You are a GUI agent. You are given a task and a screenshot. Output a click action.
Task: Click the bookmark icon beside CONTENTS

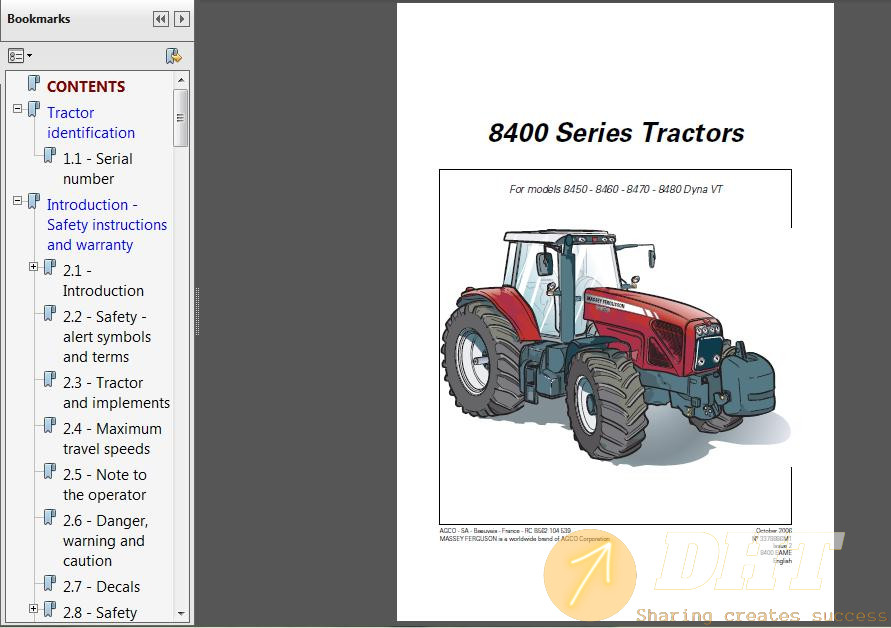(34, 84)
